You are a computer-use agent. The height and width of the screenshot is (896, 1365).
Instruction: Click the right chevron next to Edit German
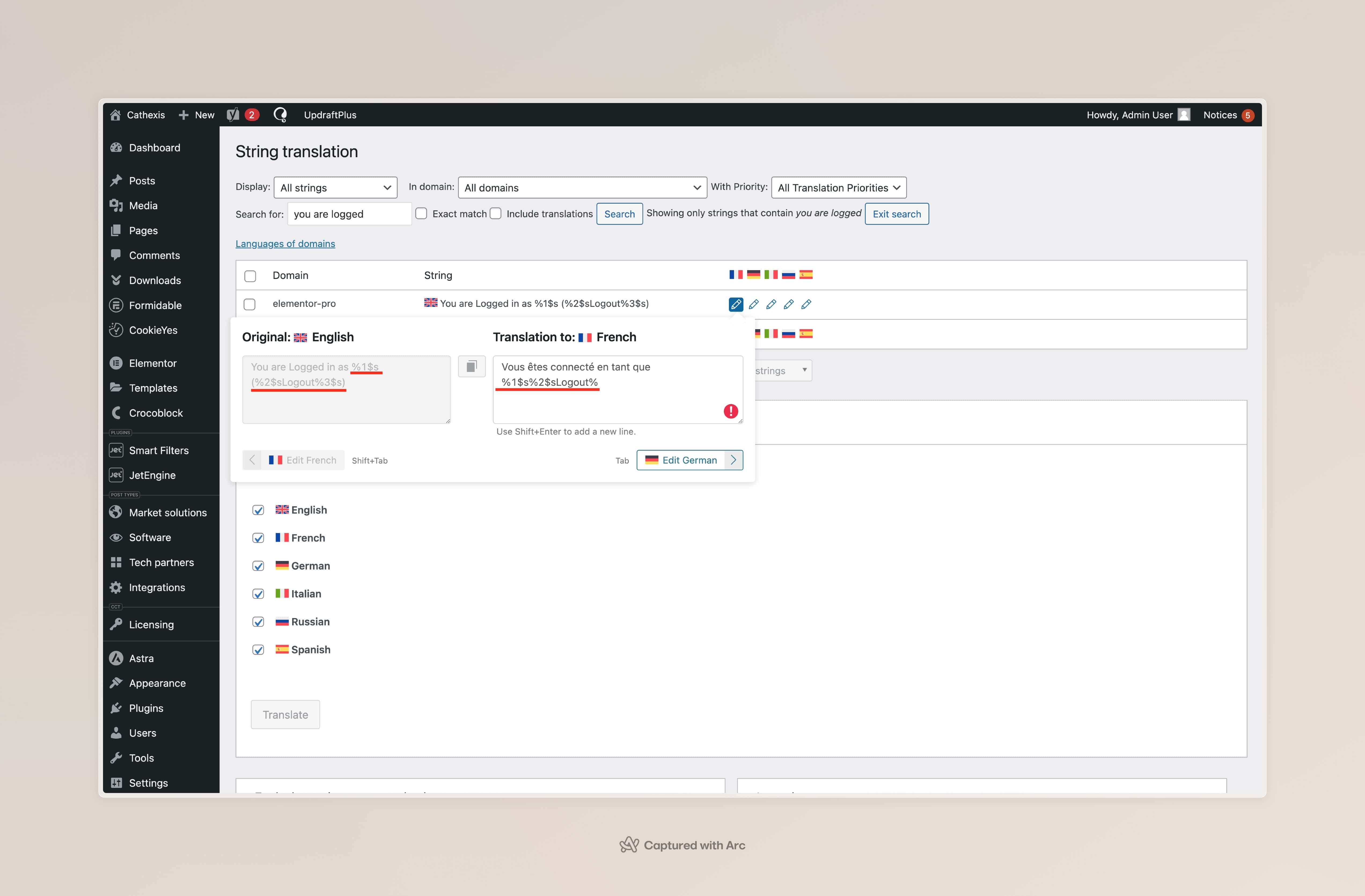click(733, 460)
